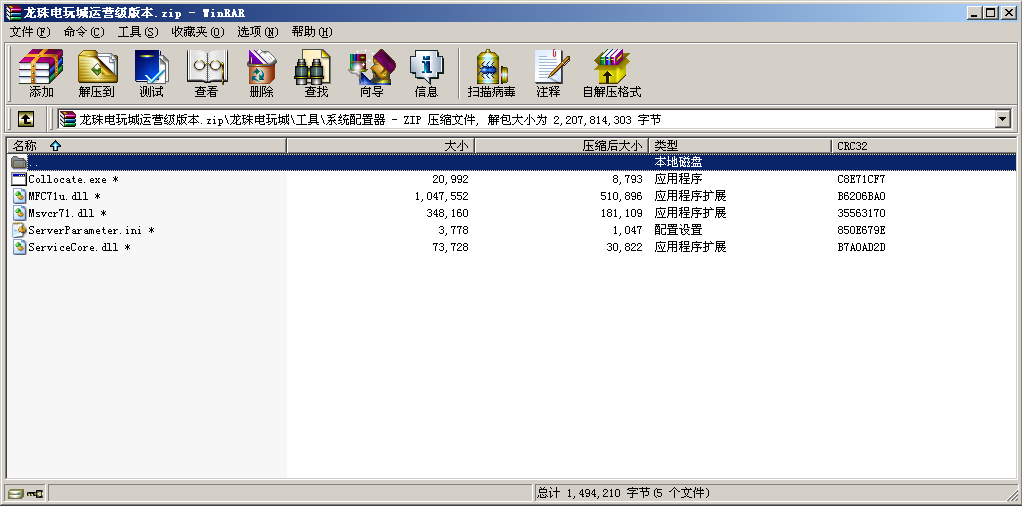Screen dimensions: 1022x506
Task: Click the 解压到 (Extract To) icon
Action: (97, 72)
